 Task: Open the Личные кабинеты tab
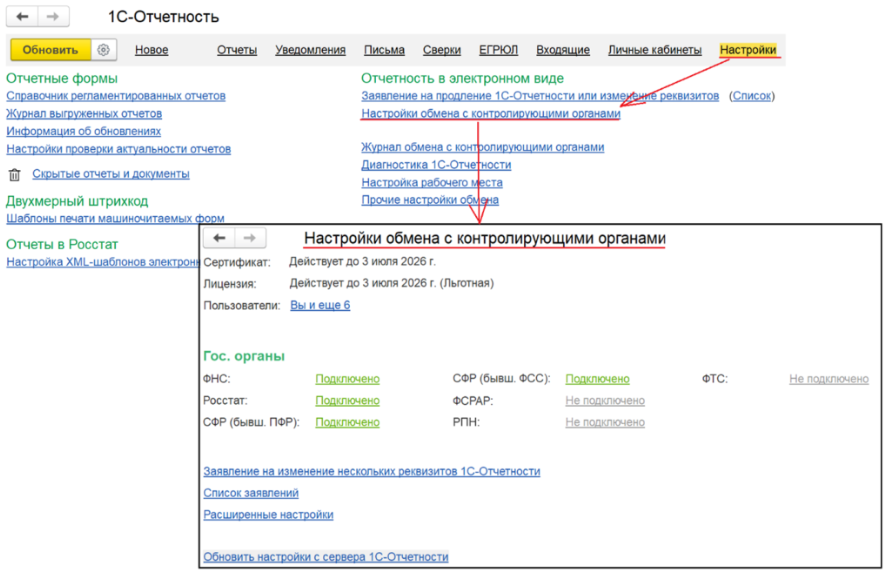click(655, 50)
